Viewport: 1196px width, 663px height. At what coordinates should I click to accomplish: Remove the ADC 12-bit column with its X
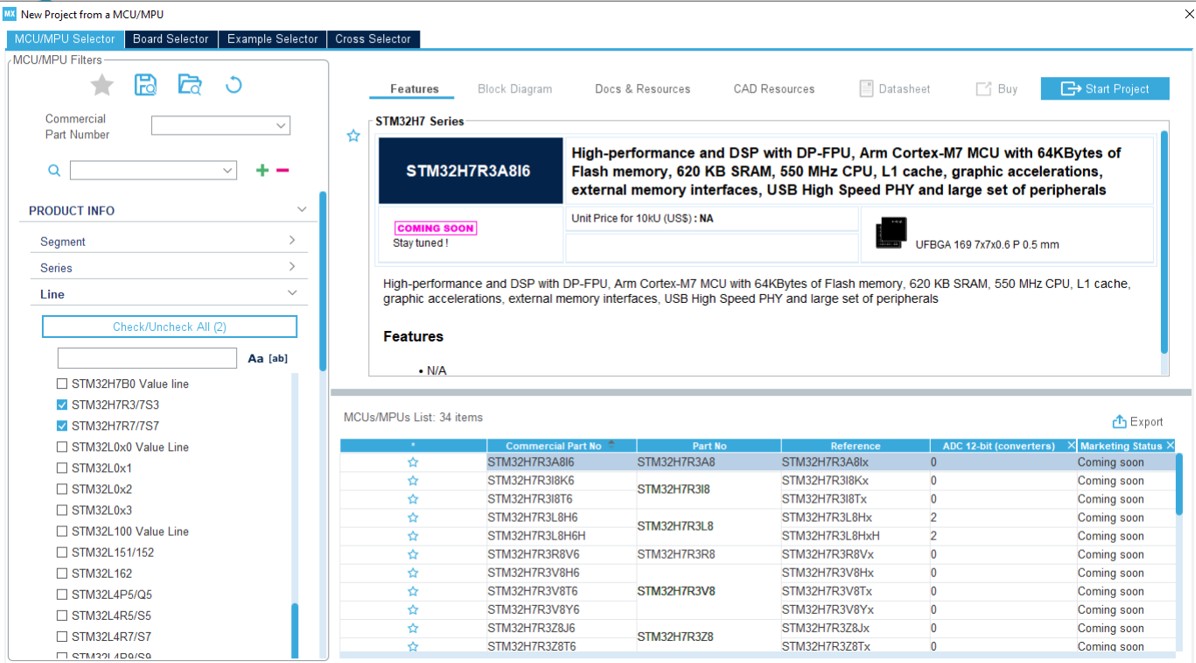(1071, 446)
